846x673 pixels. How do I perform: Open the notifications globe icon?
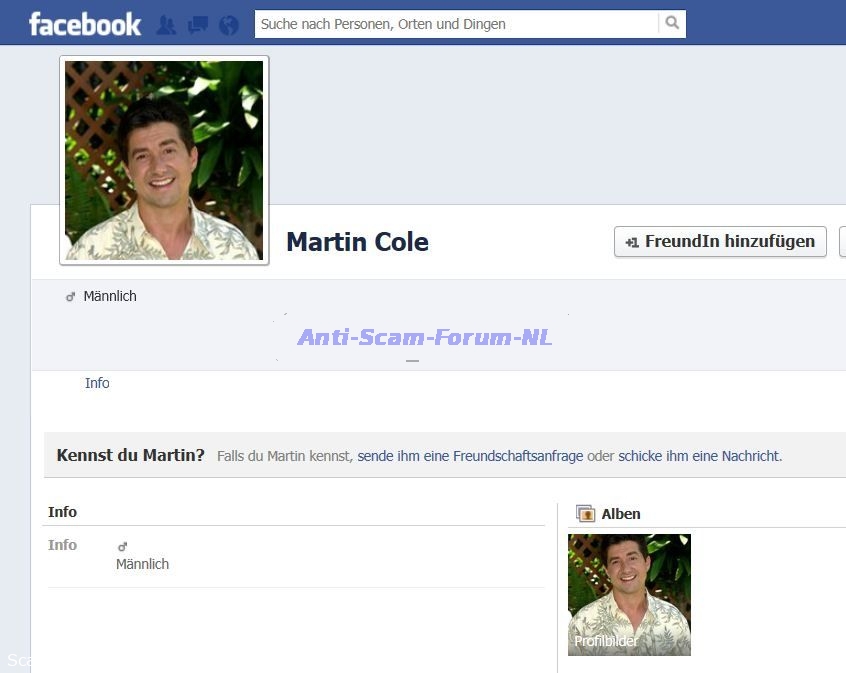point(229,25)
